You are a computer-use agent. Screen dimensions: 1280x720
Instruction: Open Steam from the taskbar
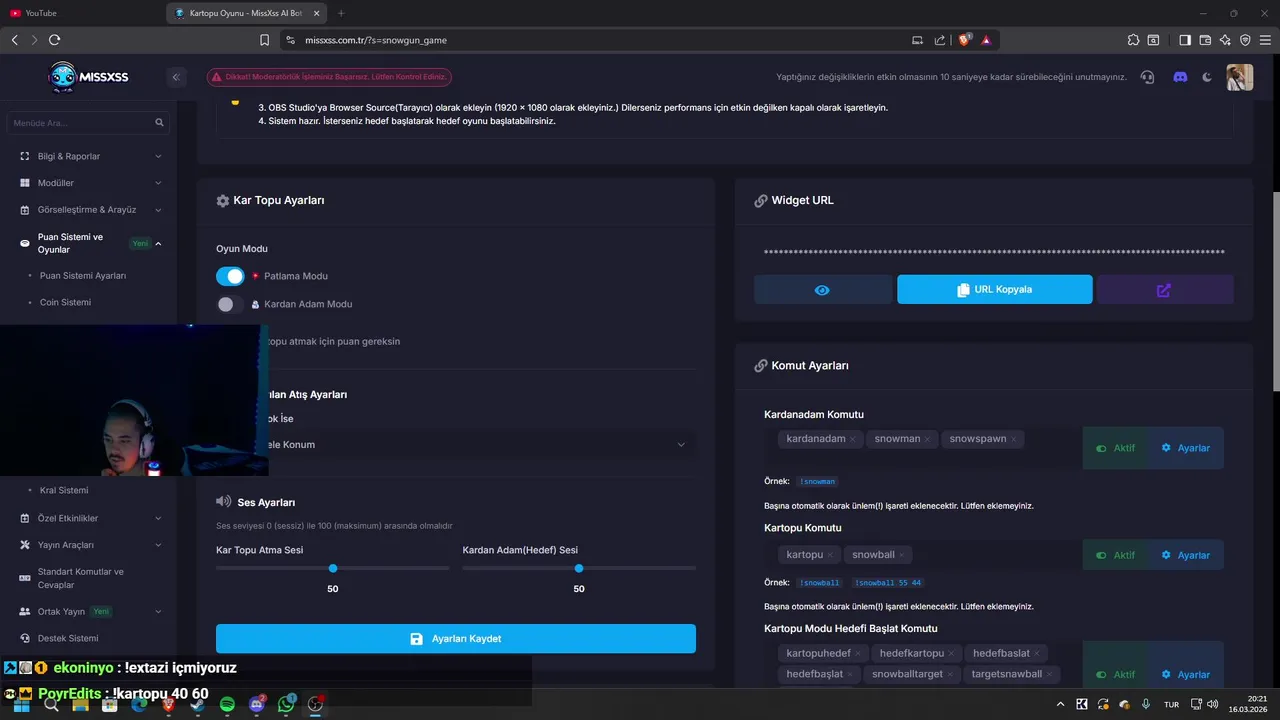(x=197, y=704)
